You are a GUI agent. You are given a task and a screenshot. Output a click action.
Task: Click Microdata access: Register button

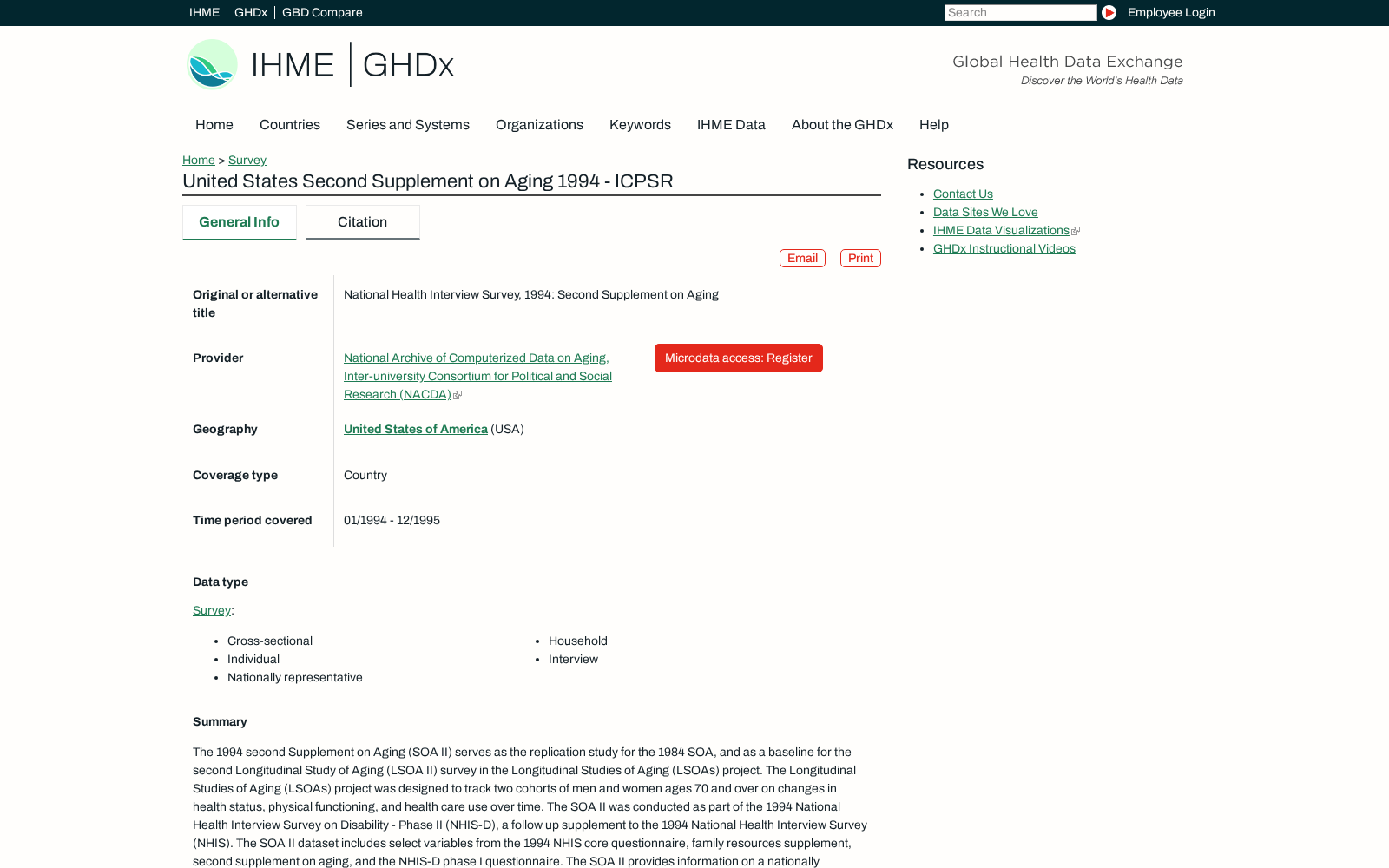pos(739,358)
